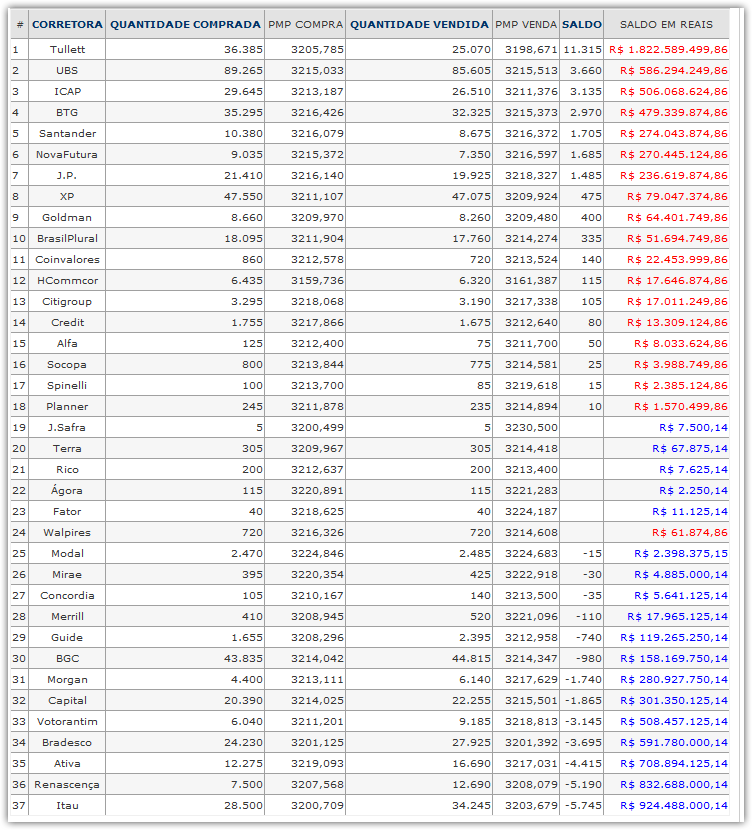Select the Santander broker name

click(67, 133)
